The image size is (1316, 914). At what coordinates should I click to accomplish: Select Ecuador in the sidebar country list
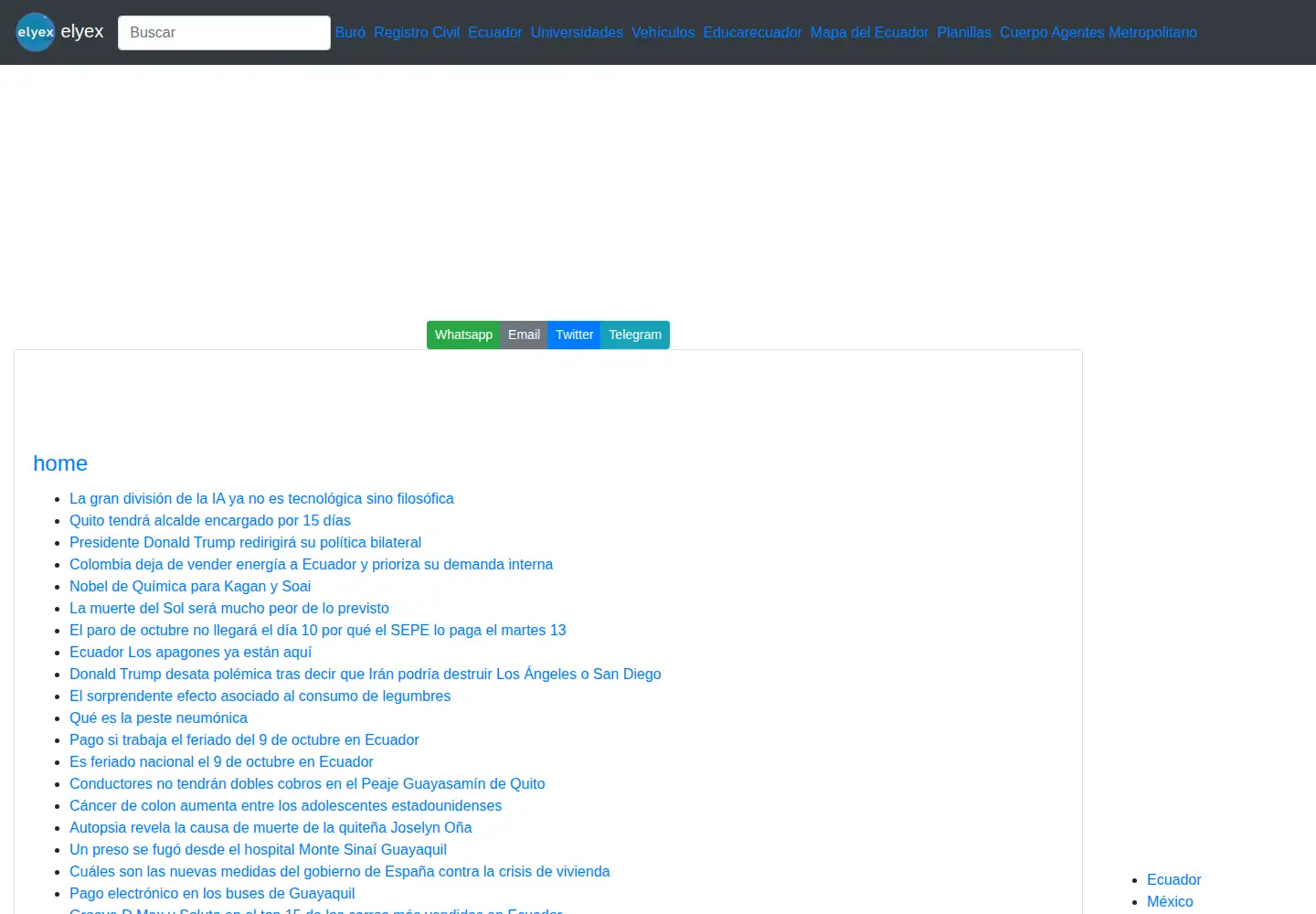pos(1173,879)
